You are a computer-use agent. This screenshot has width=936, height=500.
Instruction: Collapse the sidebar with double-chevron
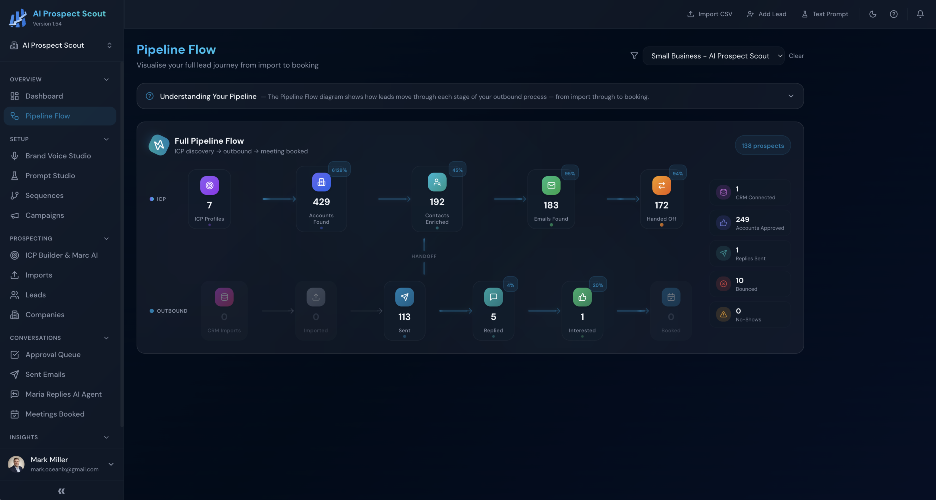[x=61, y=491]
